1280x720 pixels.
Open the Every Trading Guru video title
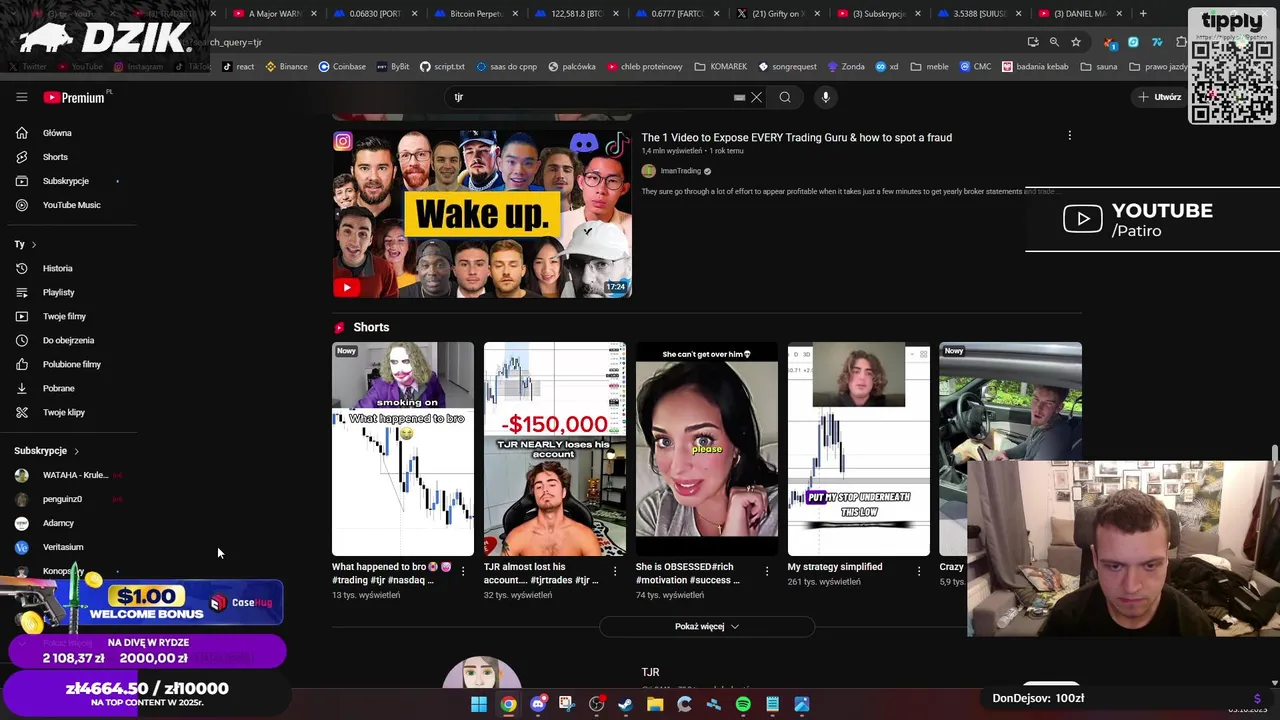coord(796,137)
